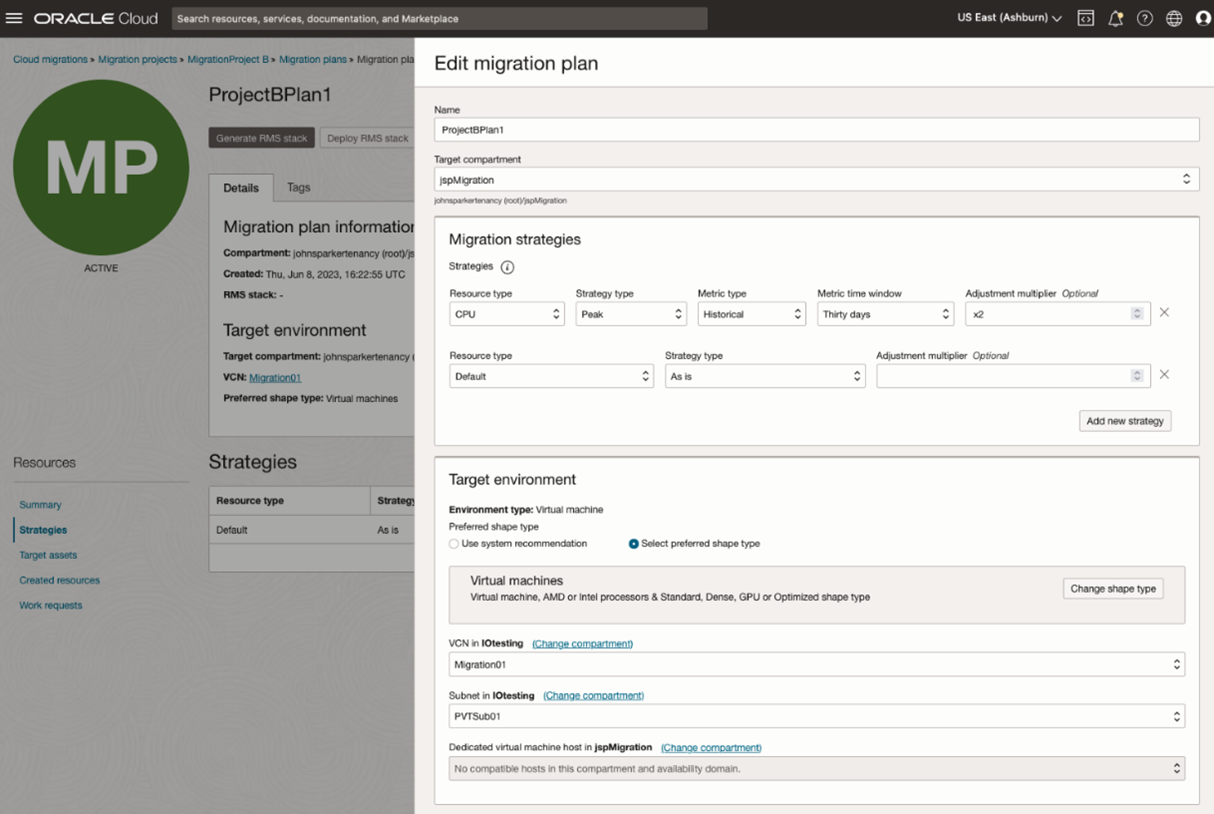
Task: Open the Cloud Shell developer tools icon
Action: (x=1085, y=17)
